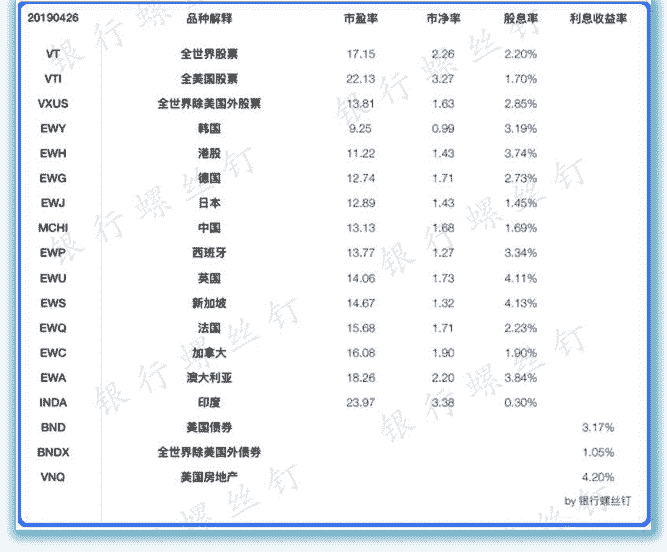This screenshot has width=667, height=552.
Task: Click the 3.17% interest yield value
Action: (x=597, y=427)
